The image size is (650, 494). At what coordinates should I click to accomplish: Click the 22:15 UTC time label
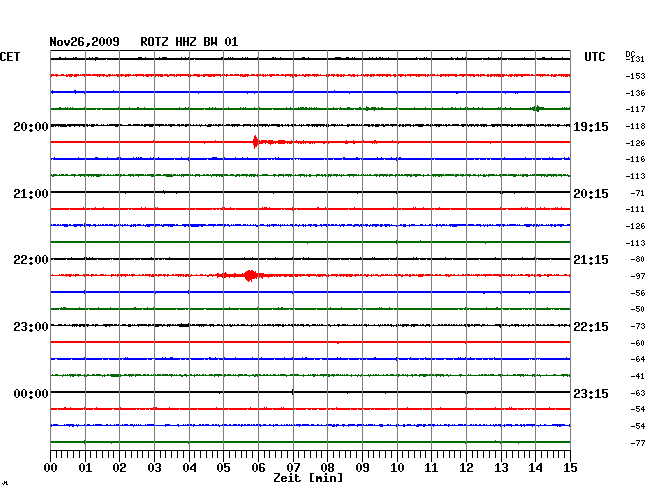[591, 327]
